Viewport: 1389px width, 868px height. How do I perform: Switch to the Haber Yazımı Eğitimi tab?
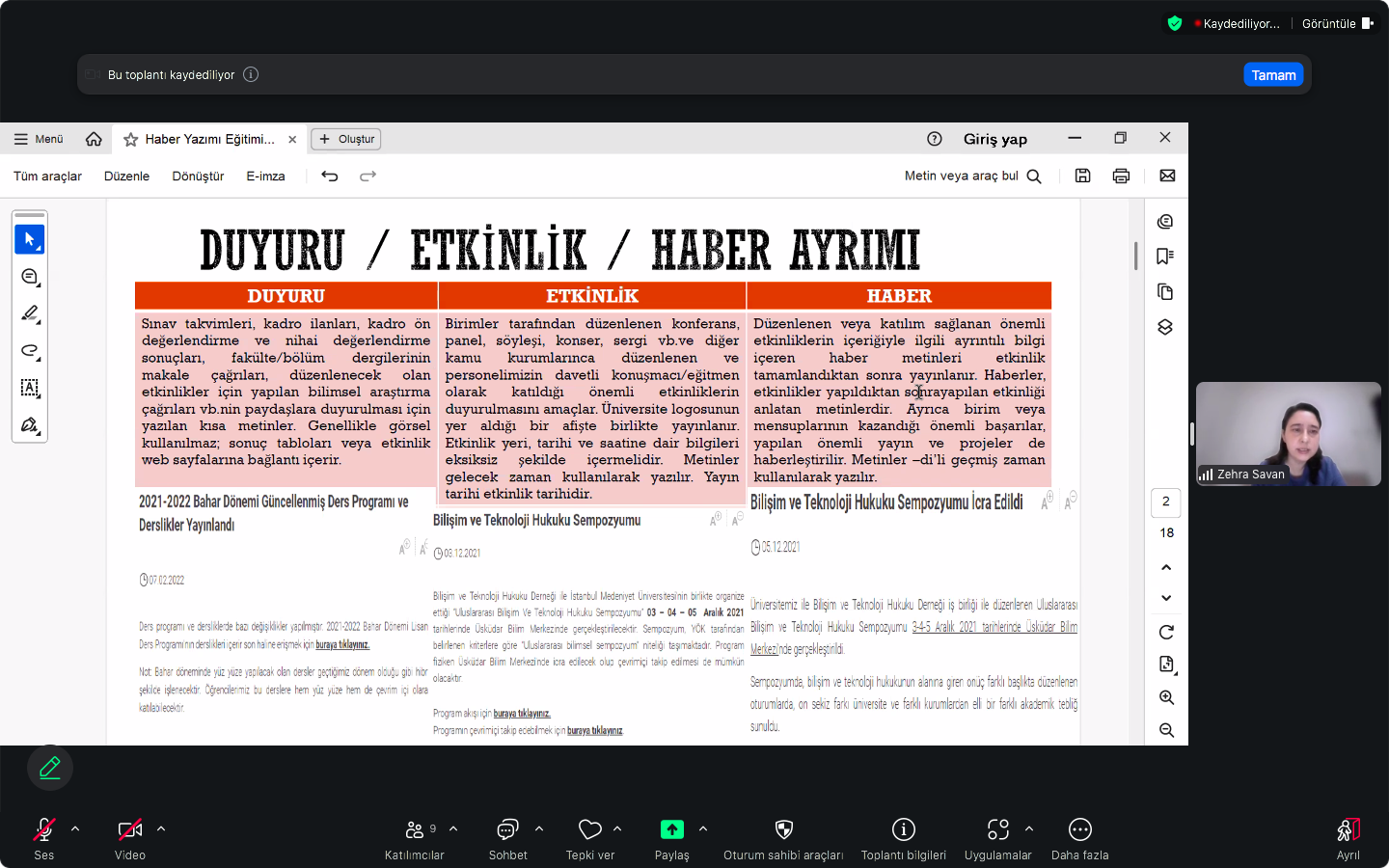tap(208, 139)
